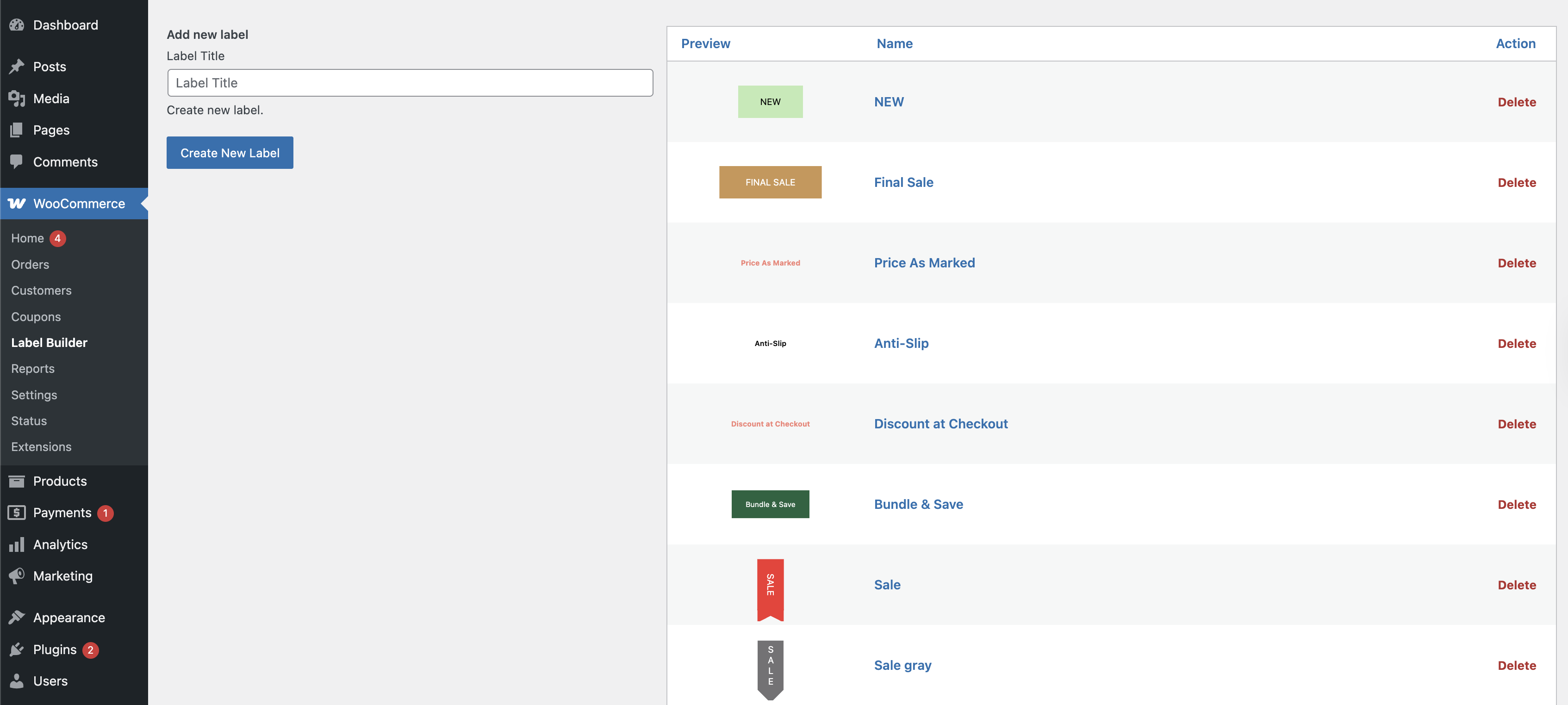Go to Customers submenu
This screenshot has width=1568, height=705.
point(41,291)
